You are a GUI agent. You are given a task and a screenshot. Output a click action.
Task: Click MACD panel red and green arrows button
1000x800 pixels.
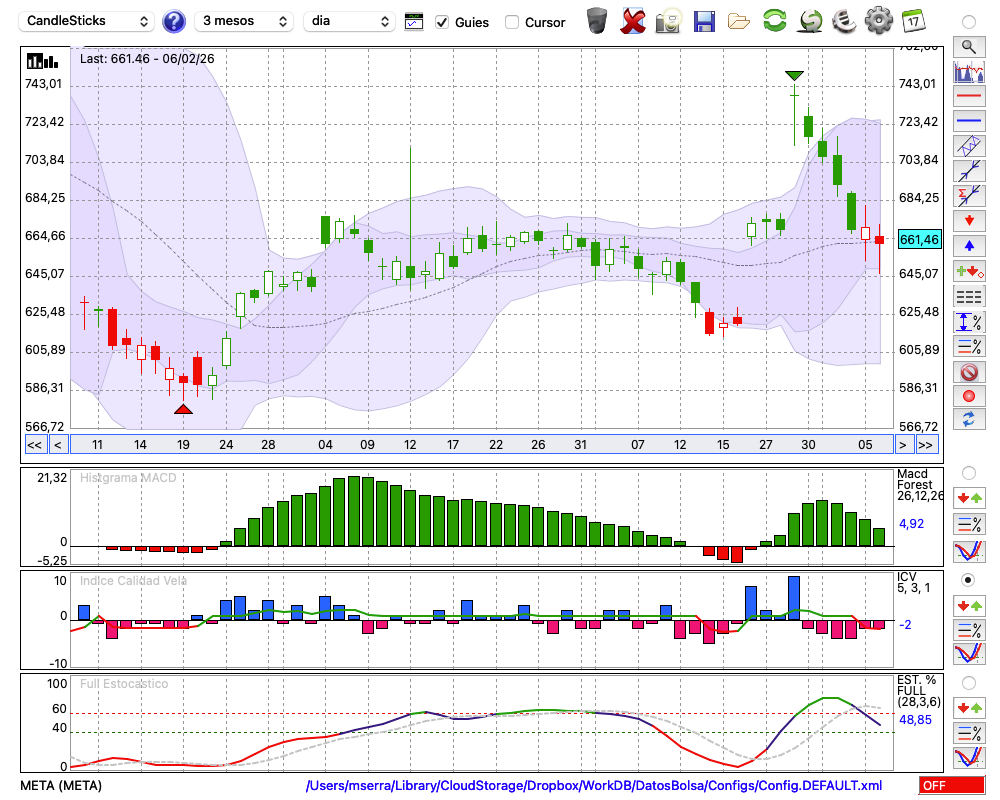point(969,498)
